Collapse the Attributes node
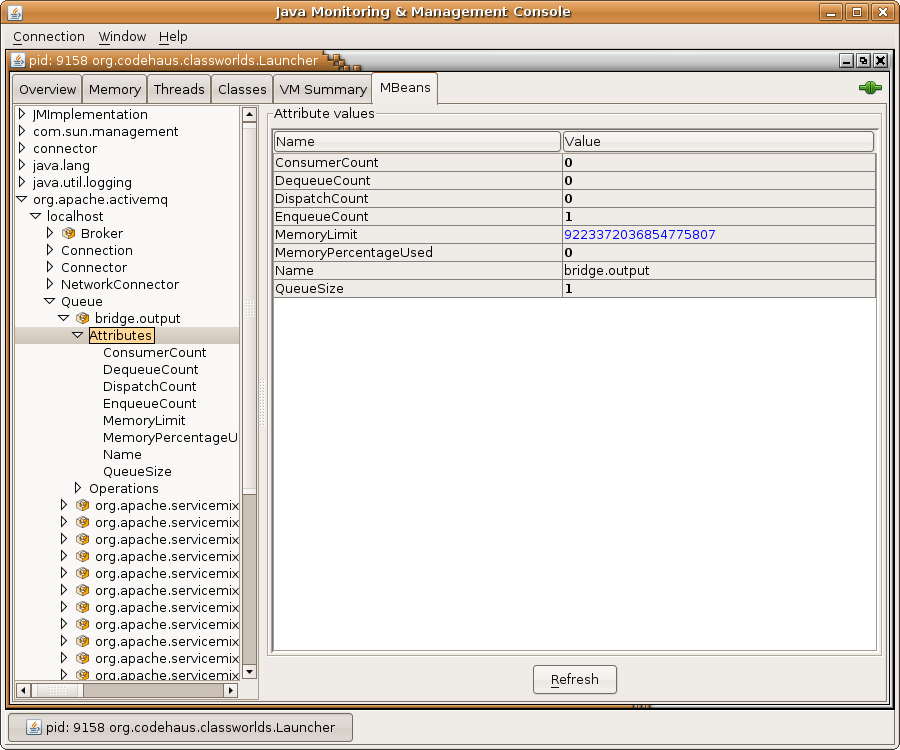900x750 pixels. point(78,335)
